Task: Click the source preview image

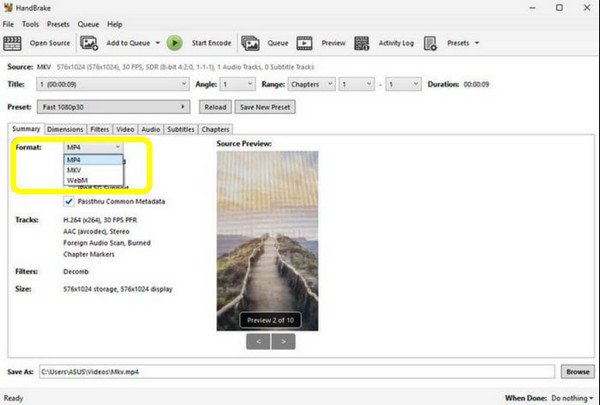Action: coord(267,241)
